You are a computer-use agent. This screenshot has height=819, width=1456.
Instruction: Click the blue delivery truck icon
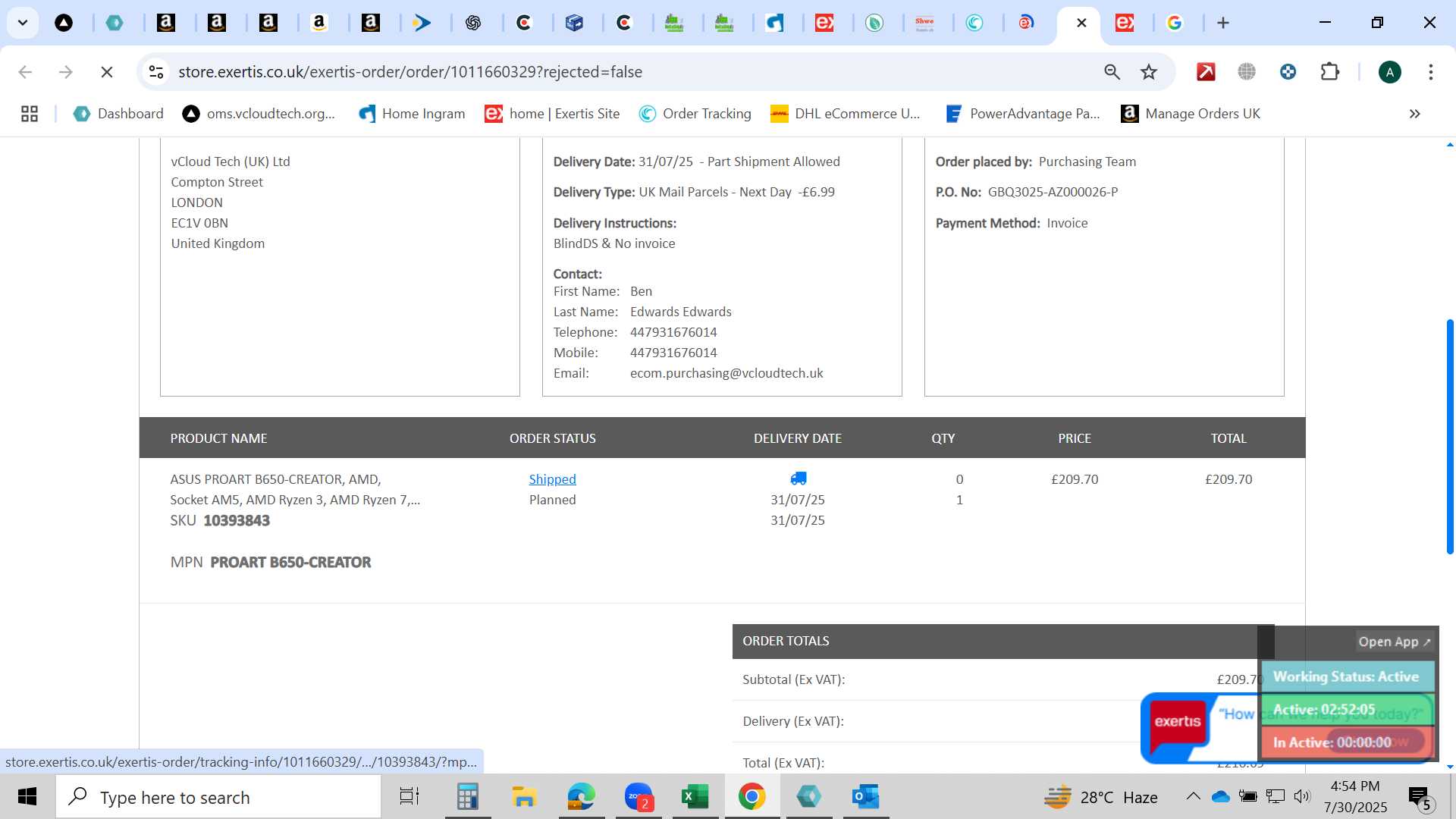pyautogui.click(x=798, y=479)
